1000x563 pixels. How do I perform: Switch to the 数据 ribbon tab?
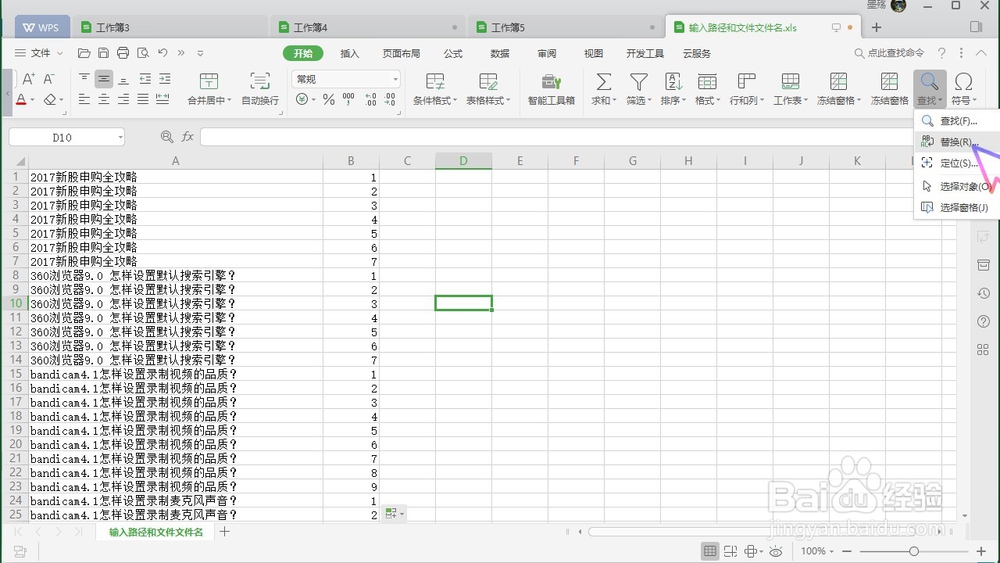[500, 54]
